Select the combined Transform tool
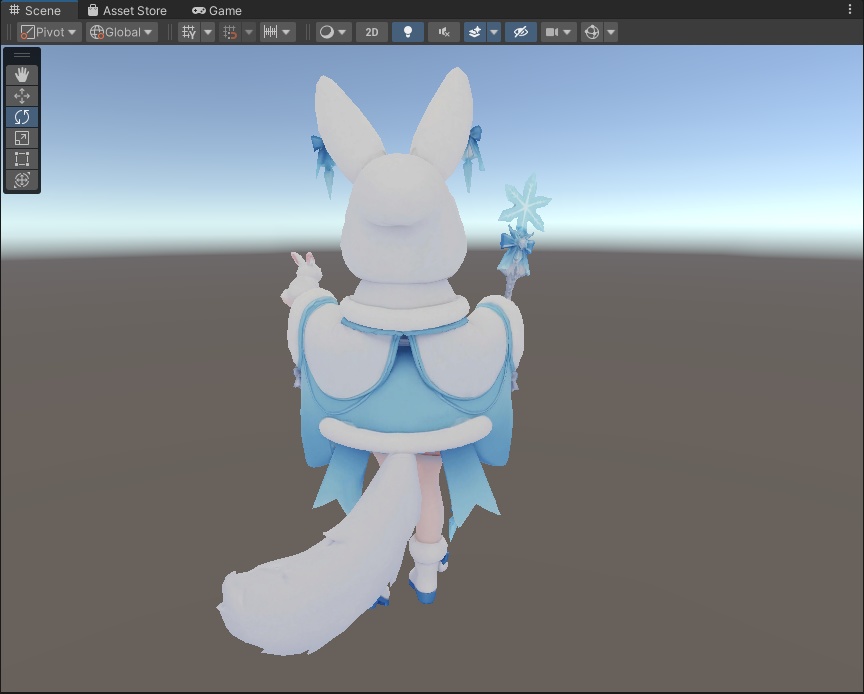 click(x=22, y=182)
